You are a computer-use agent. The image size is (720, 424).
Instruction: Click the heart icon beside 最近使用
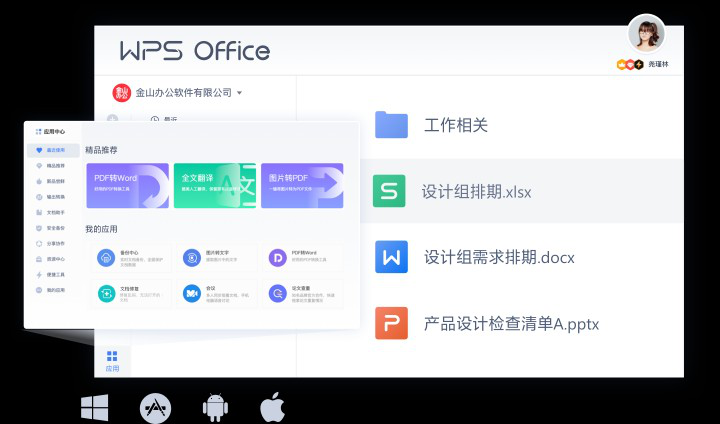click(x=39, y=150)
